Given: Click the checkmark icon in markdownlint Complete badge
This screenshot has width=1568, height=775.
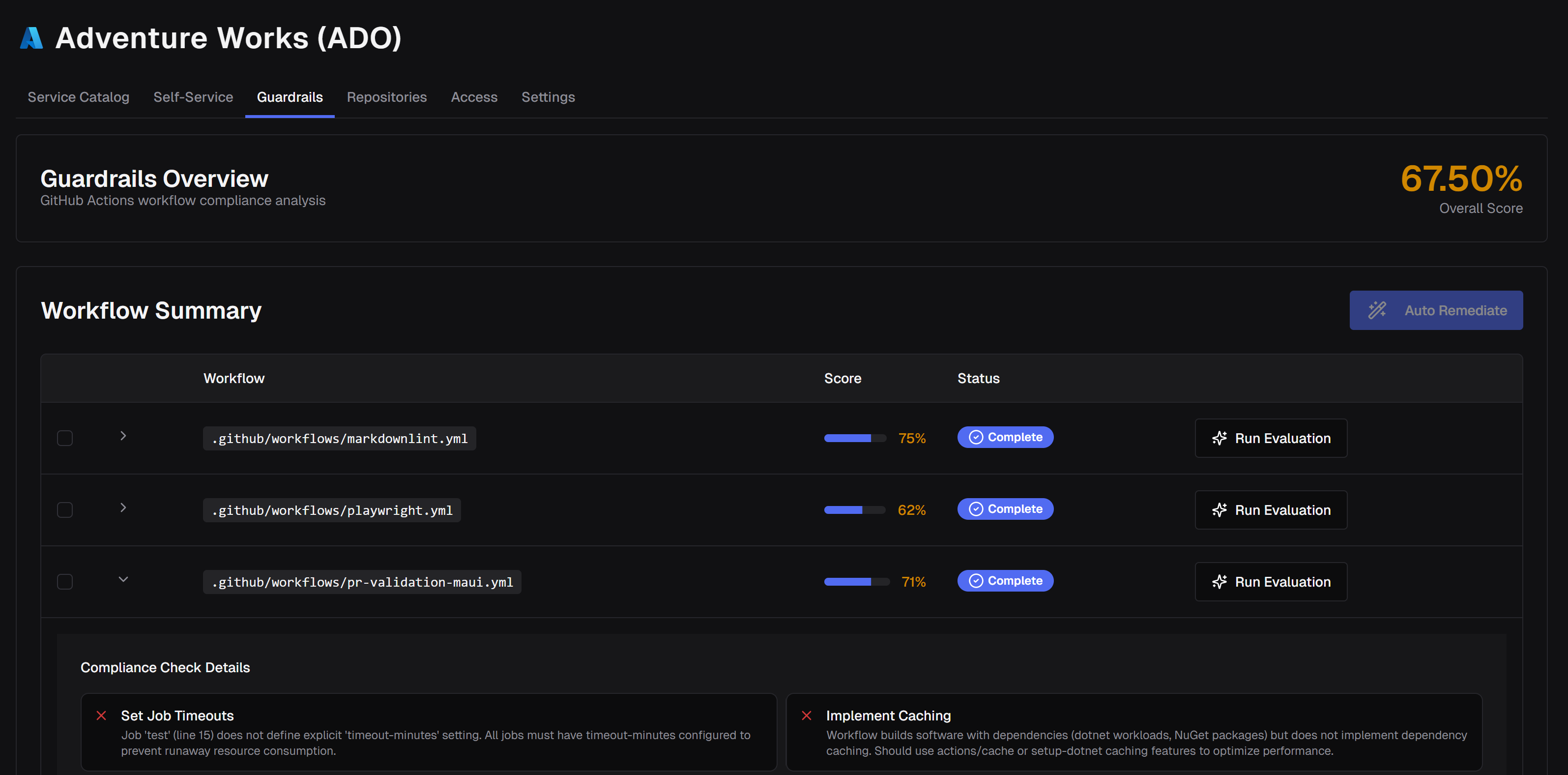Looking at the screenshot, I should point(976,437).
